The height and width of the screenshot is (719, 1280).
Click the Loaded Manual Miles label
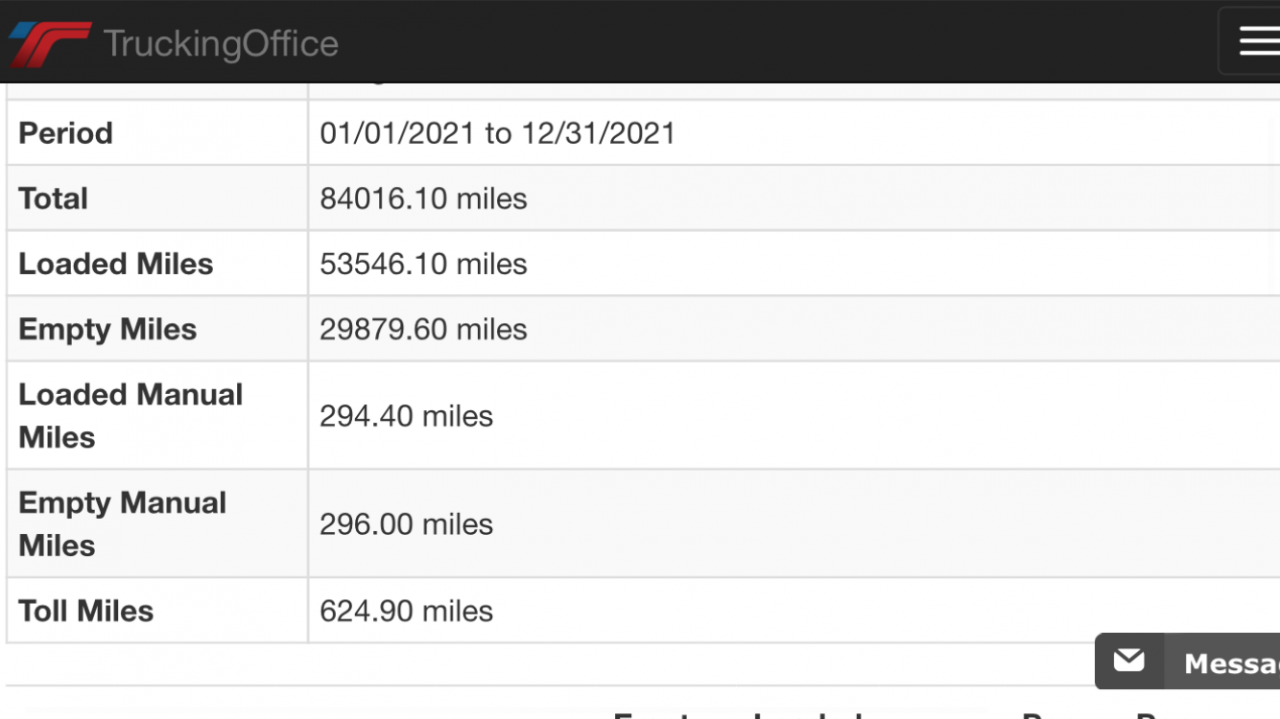tap(130, 415)
